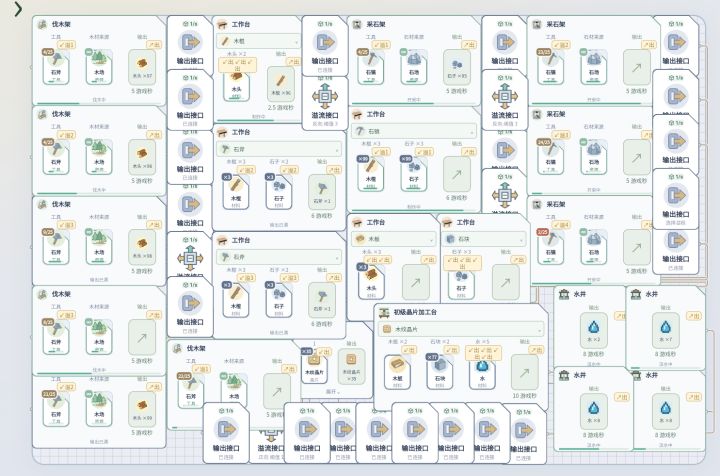This screenshot has height=476, width=720.
Task: Open 石块 recipe dropdown in 工作台
Action: click(x=484, y=239)
